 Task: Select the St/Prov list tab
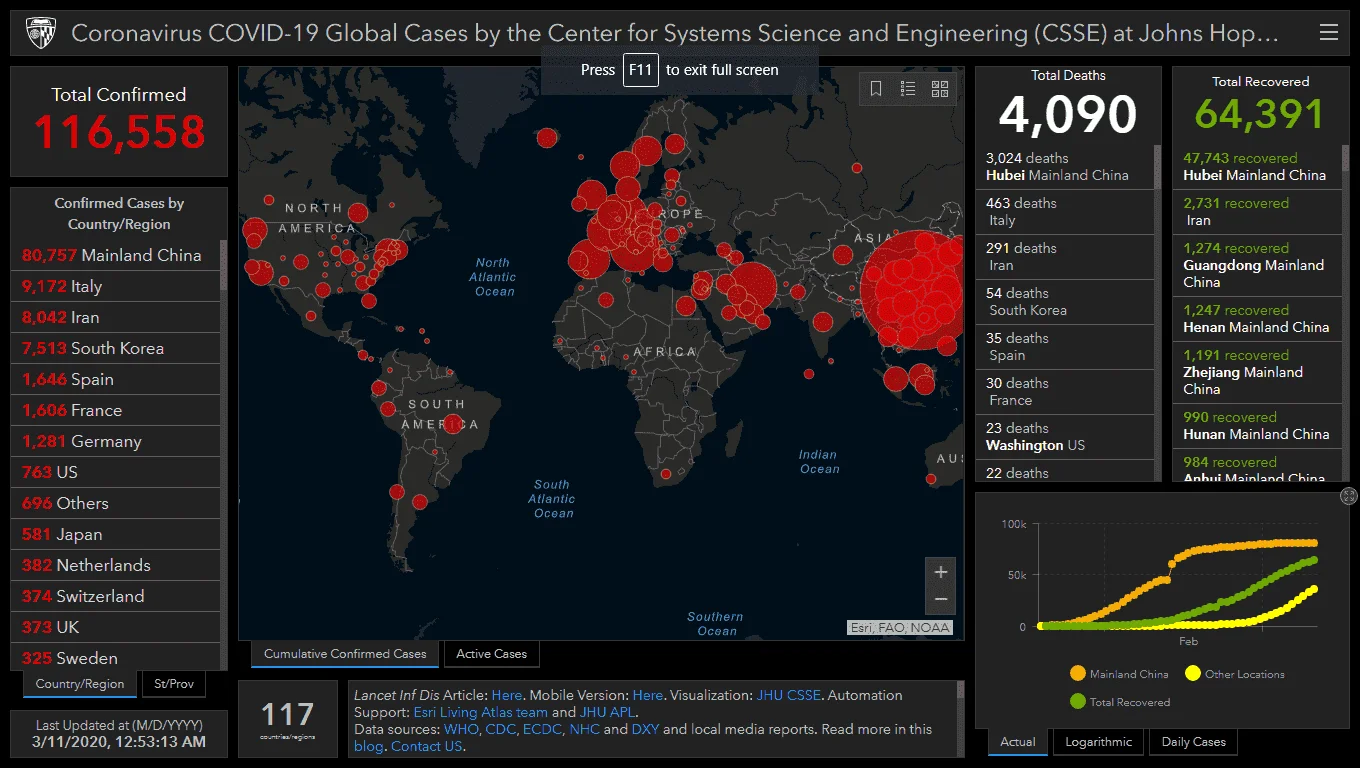click(x=174, y=684)
